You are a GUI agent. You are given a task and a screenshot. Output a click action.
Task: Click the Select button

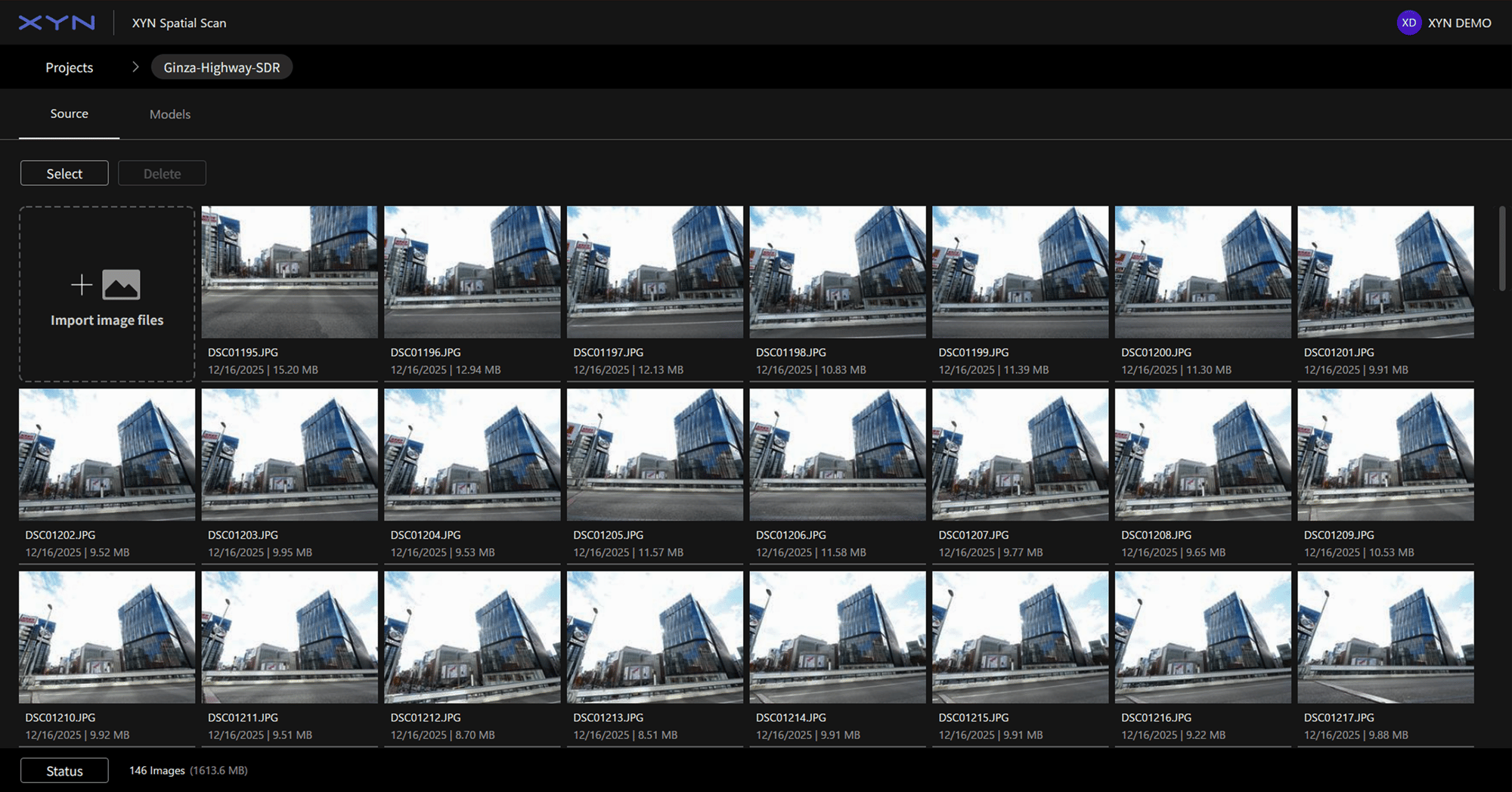pos(64,173)
